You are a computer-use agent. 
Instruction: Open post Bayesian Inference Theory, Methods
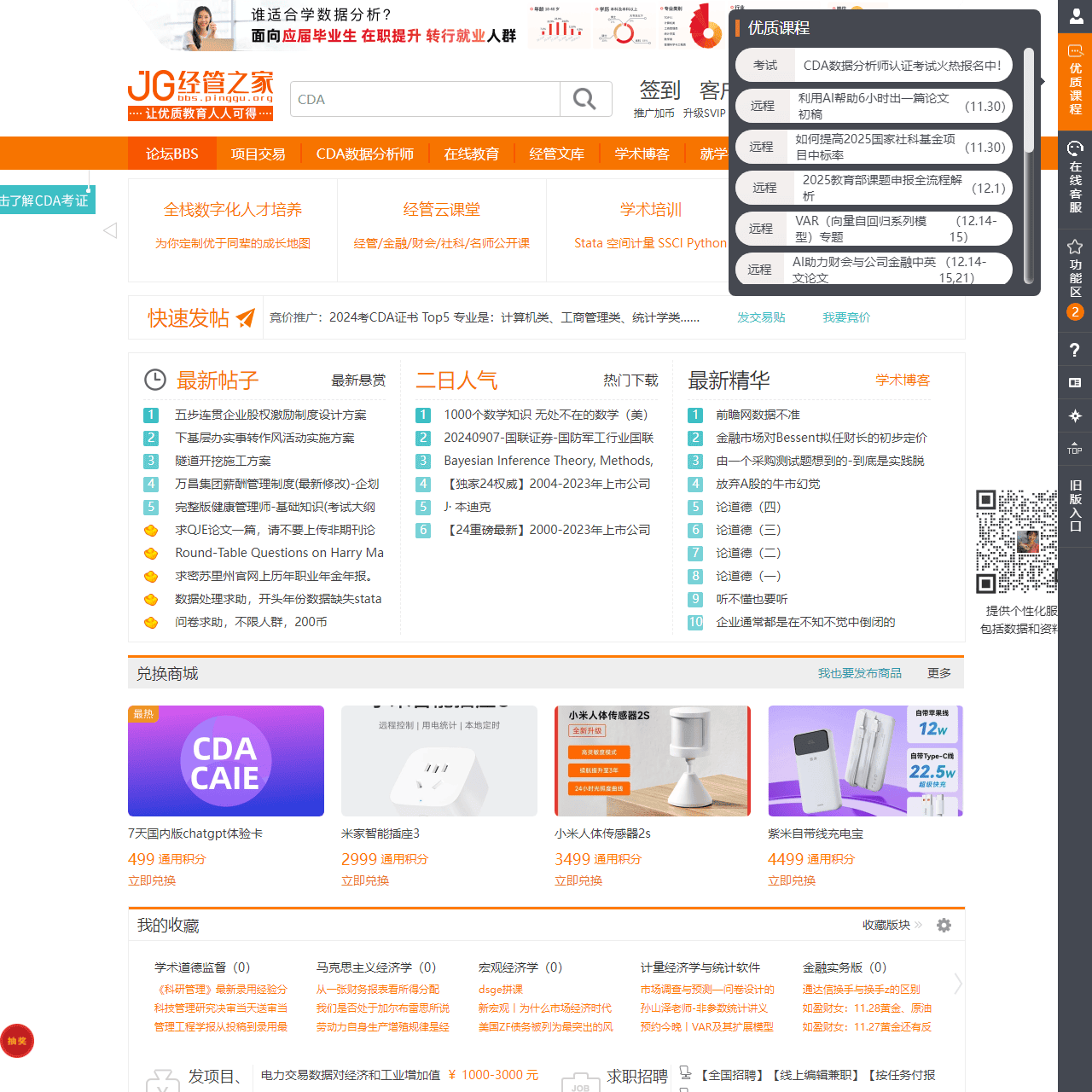(549, 461)
